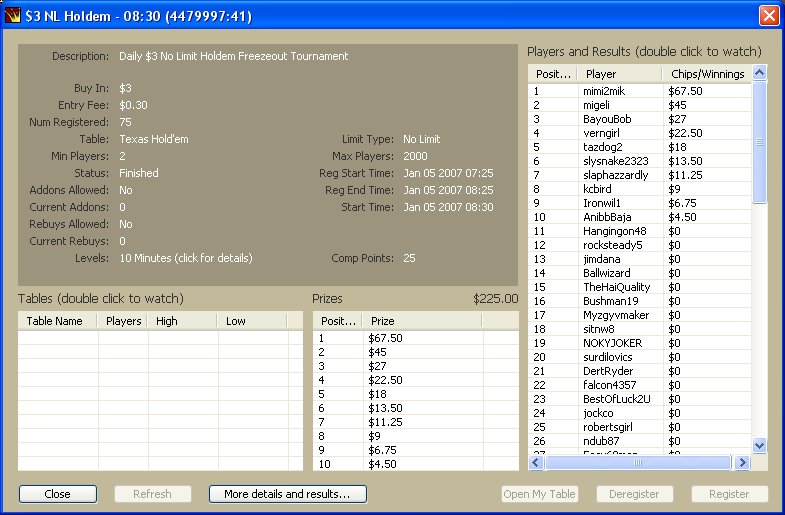This screenshot has width=785, height=515.
Task: Select player rocksteady5 row
Action: click(x=640, y=245)
